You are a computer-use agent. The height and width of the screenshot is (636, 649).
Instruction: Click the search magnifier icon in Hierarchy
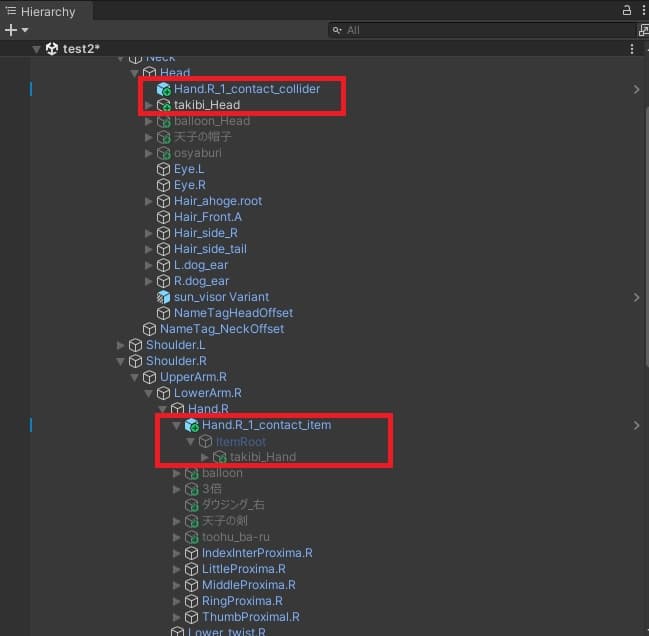click(x=337, y=30)
